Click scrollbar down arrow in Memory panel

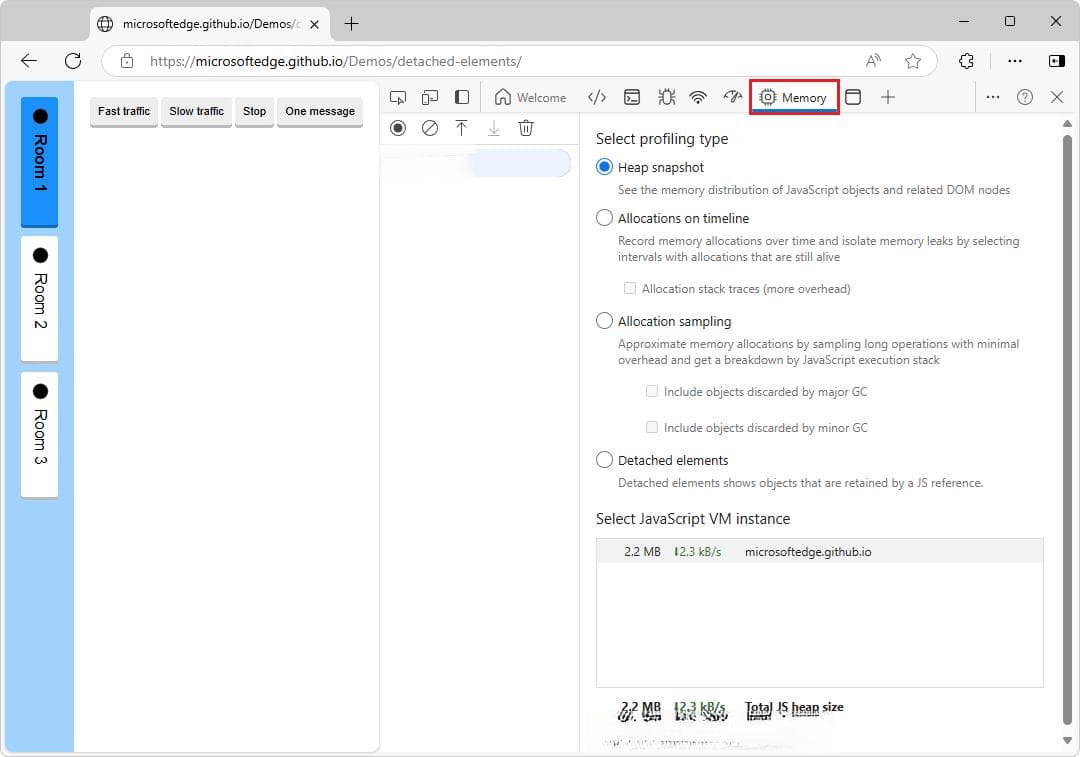click(1067, 740)
